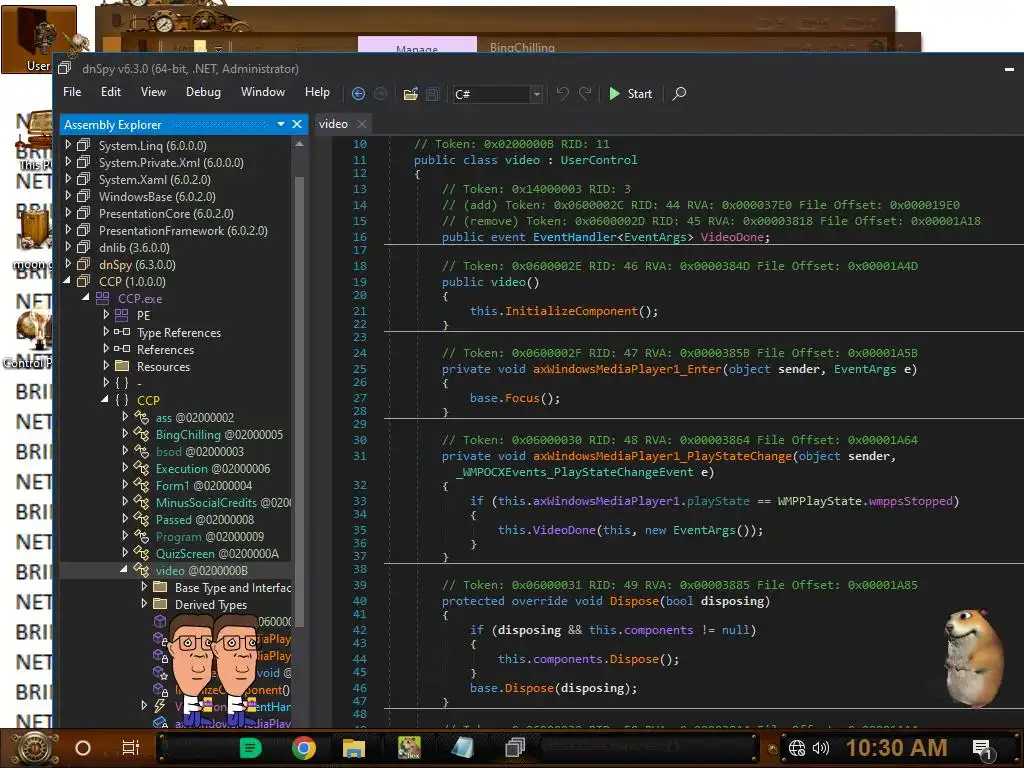The image size is (1024, 768).
Task: Open Assembly Explorer panel options dropdown arrow
Action: [281, 124]
